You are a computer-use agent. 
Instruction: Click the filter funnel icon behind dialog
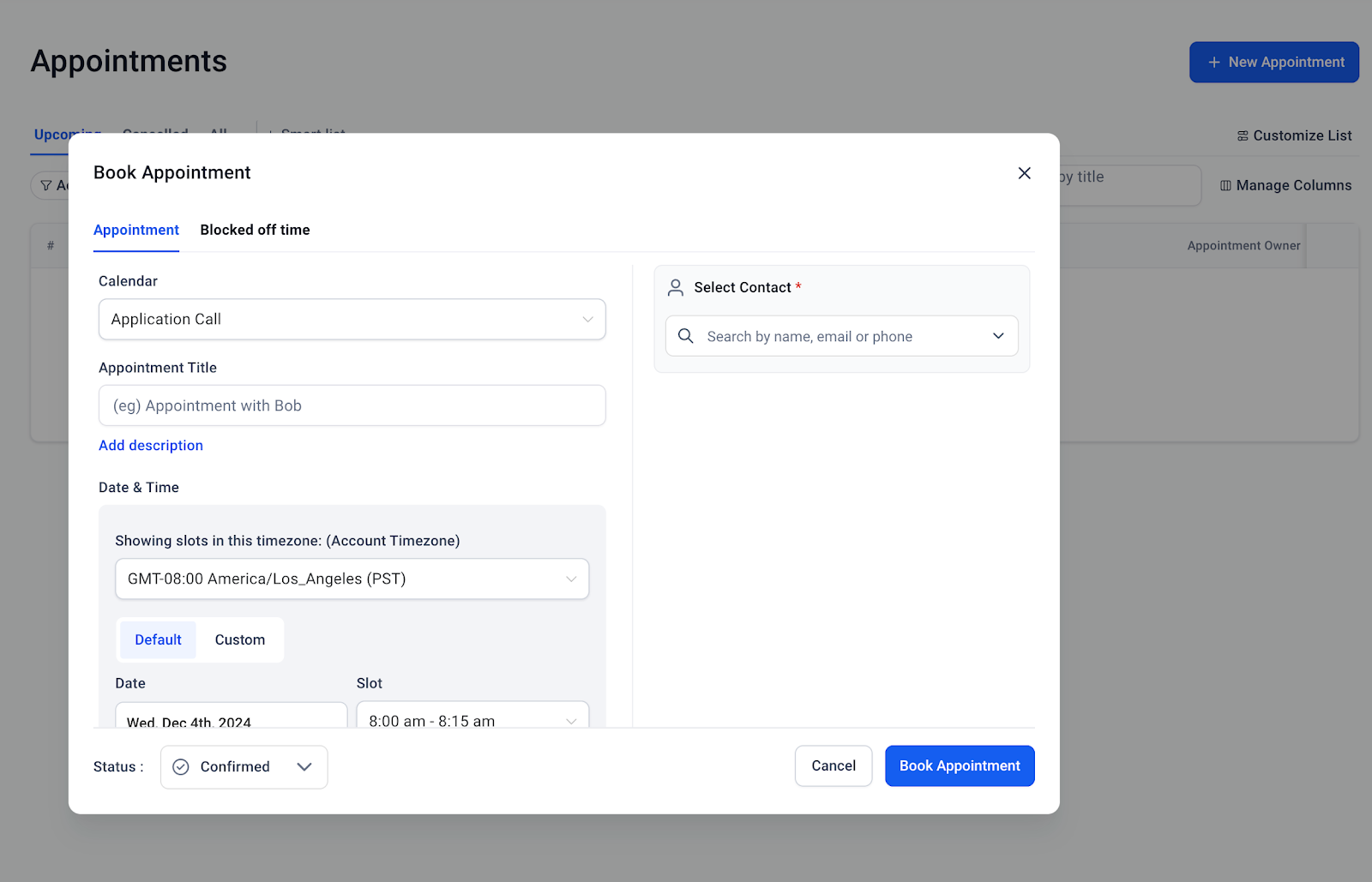46,185
